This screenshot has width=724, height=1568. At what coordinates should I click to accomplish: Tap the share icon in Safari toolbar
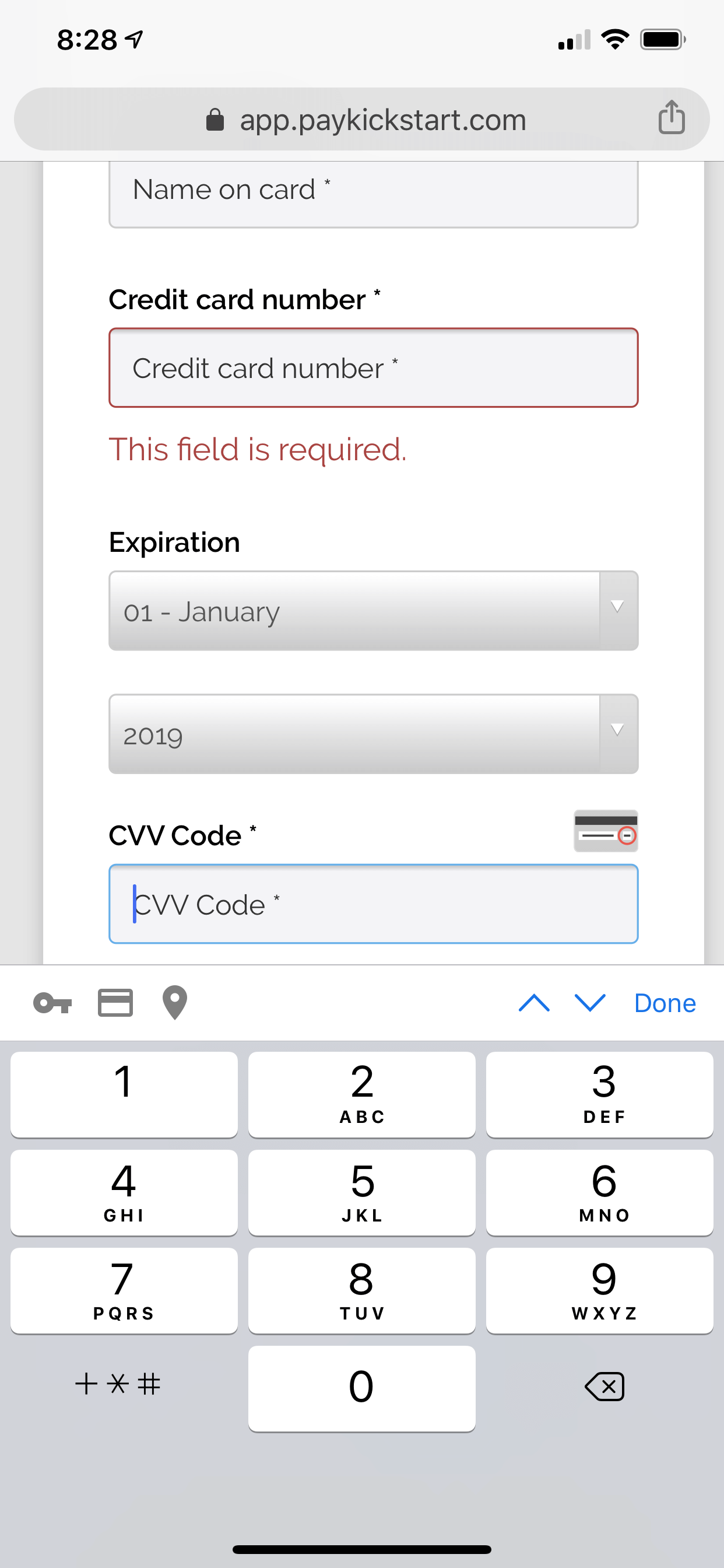(672, 118)
